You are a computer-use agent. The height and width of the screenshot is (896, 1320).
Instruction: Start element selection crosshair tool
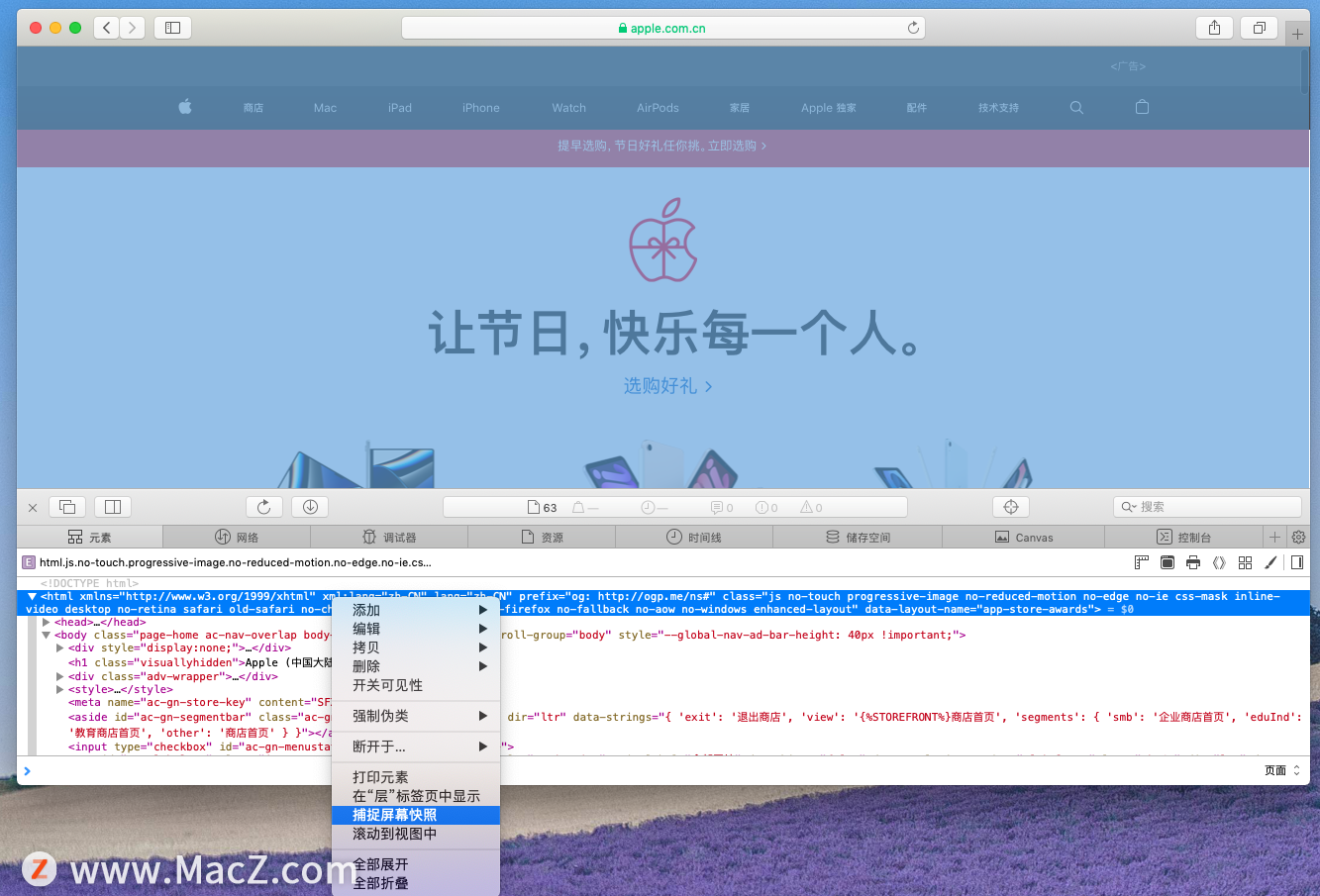click(1011, 507)
